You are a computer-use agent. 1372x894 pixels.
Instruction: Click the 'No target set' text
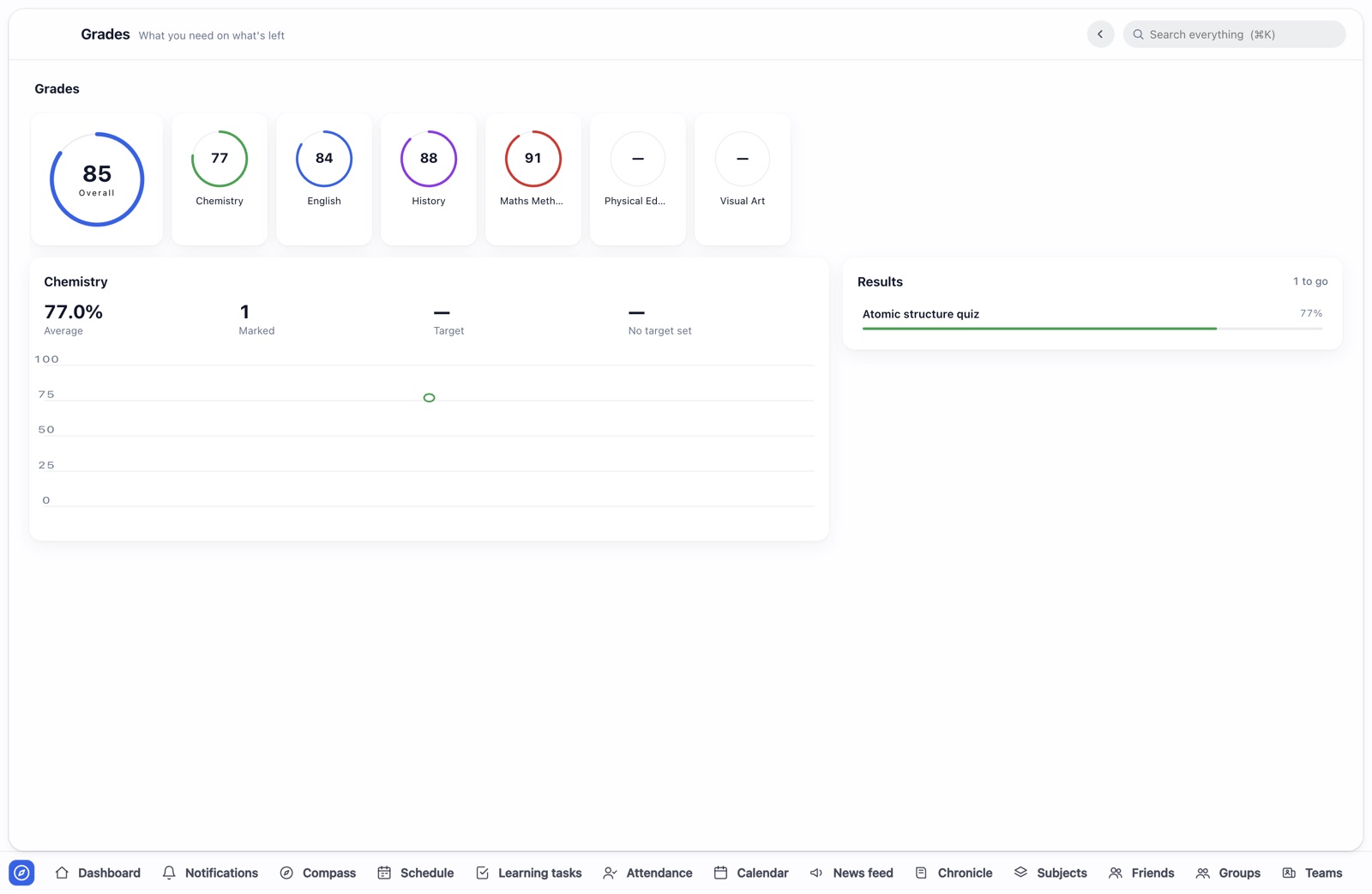pyautogui.click(x=659, y=330)
